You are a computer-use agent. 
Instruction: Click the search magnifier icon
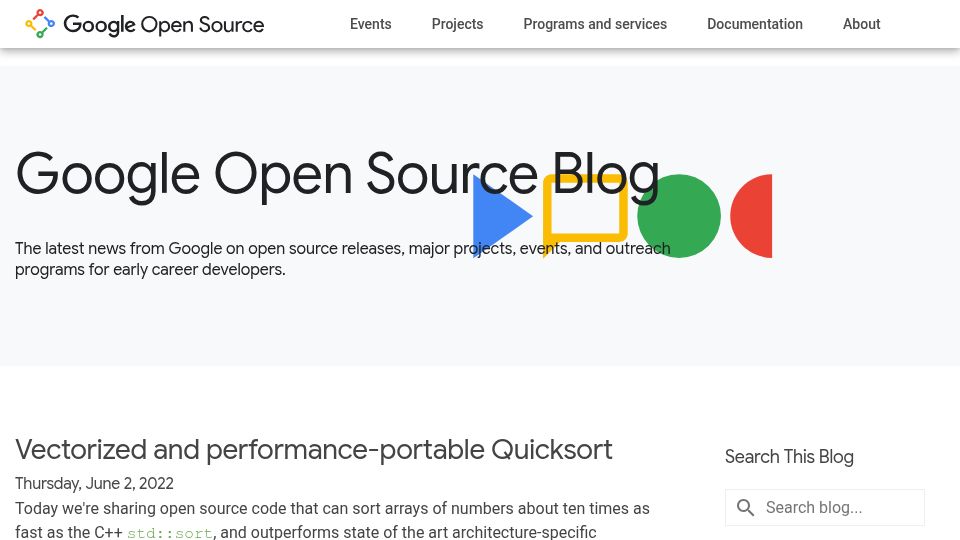pyautogui.click(x=745, y=508)
